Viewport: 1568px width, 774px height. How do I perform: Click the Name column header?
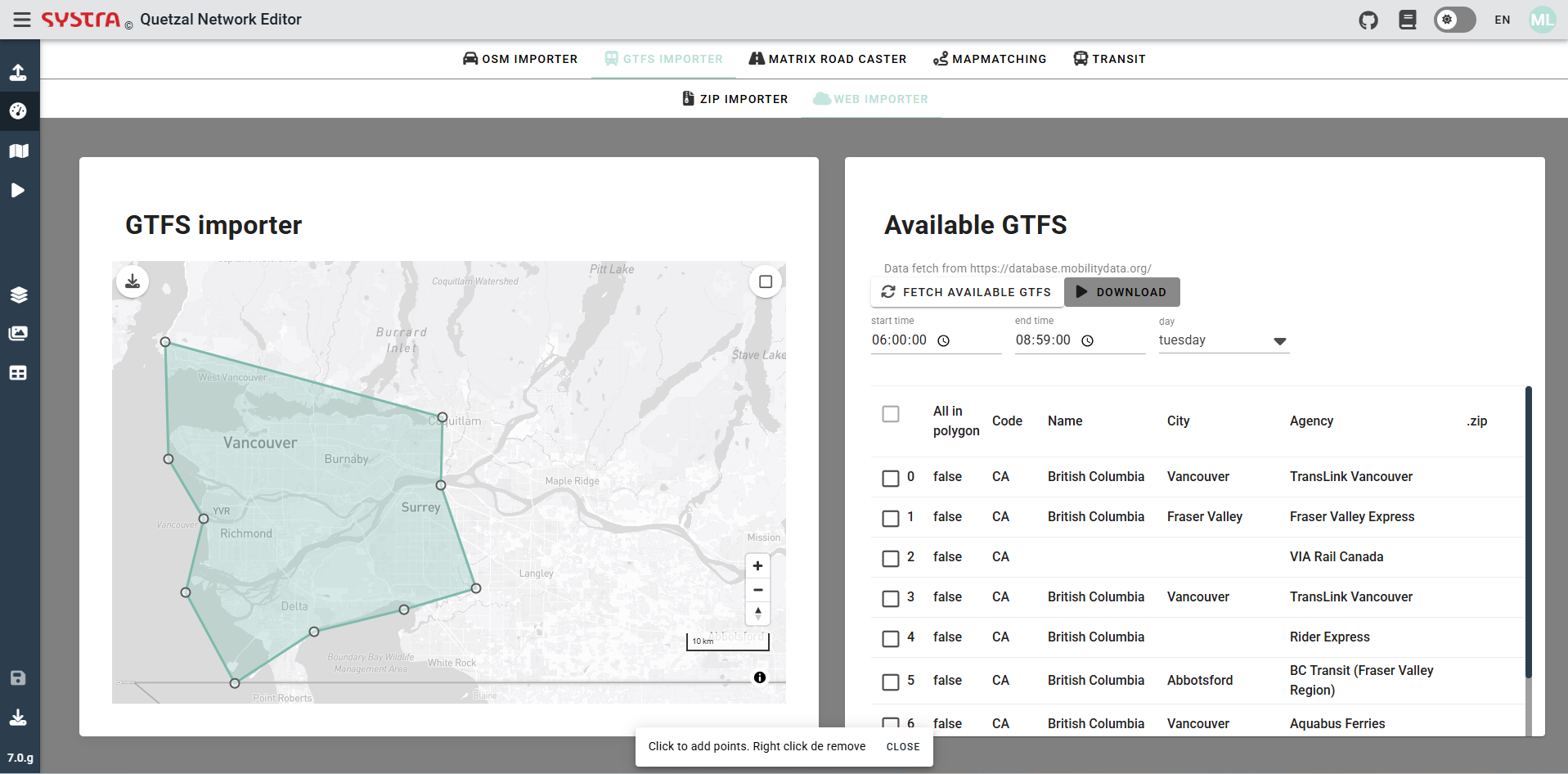(1065, 421)
